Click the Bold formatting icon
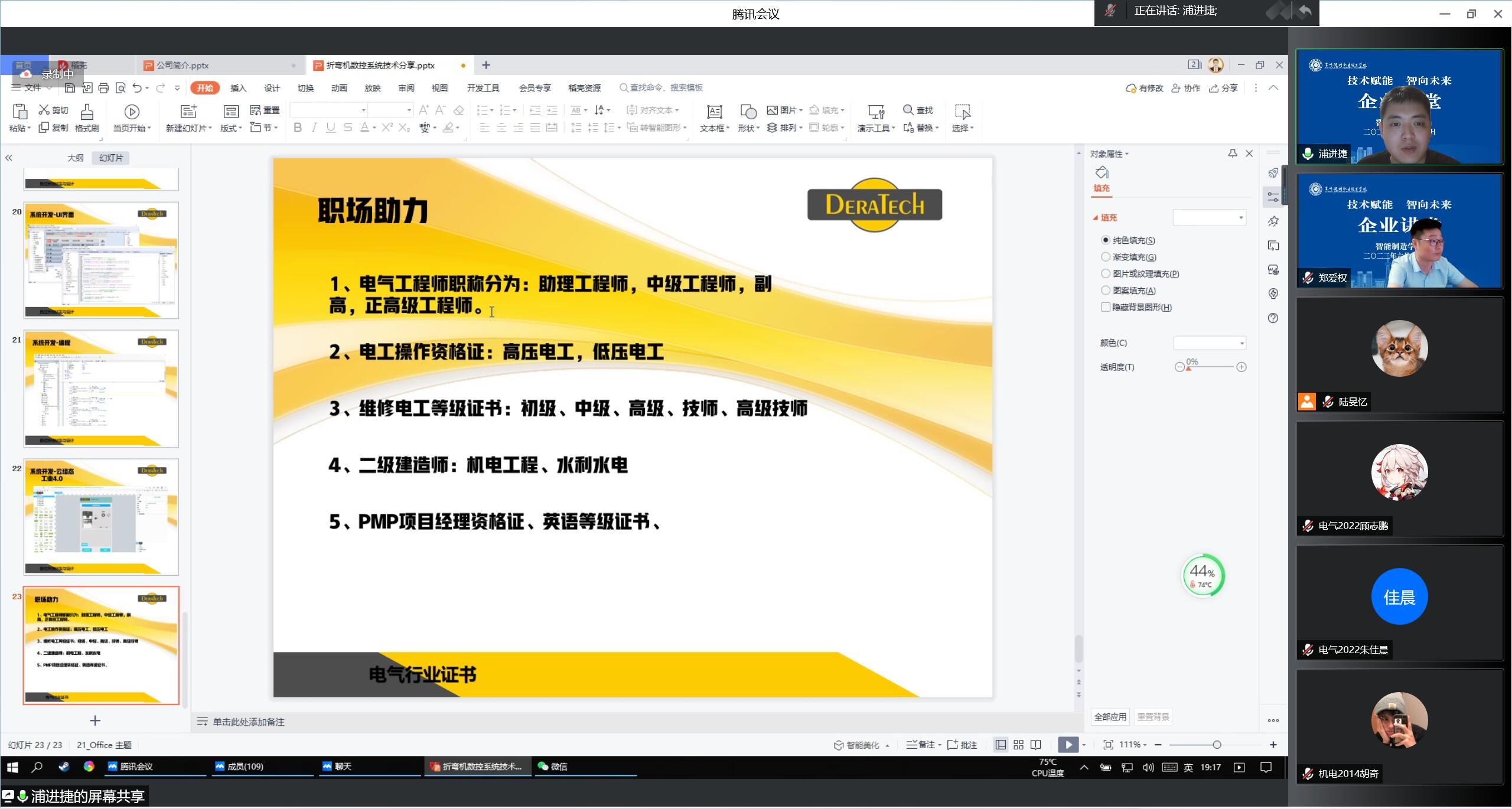1512x809 pixels. tap(298, 128)
